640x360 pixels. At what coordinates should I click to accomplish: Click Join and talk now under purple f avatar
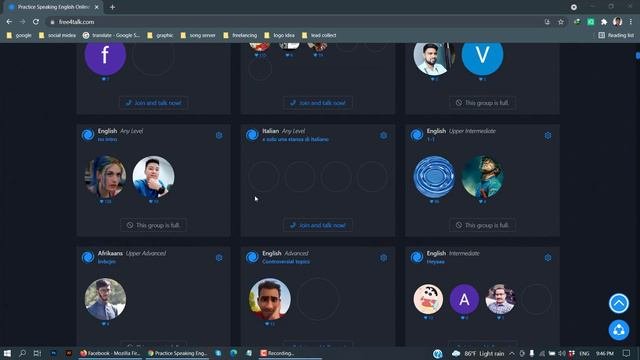pos(153,103)
